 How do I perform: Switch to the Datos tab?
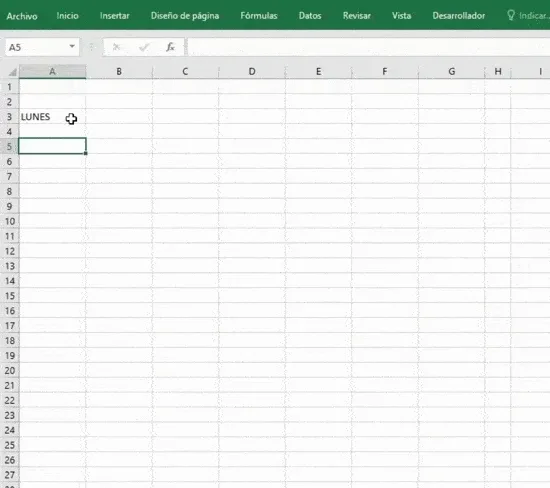(310, 16)
